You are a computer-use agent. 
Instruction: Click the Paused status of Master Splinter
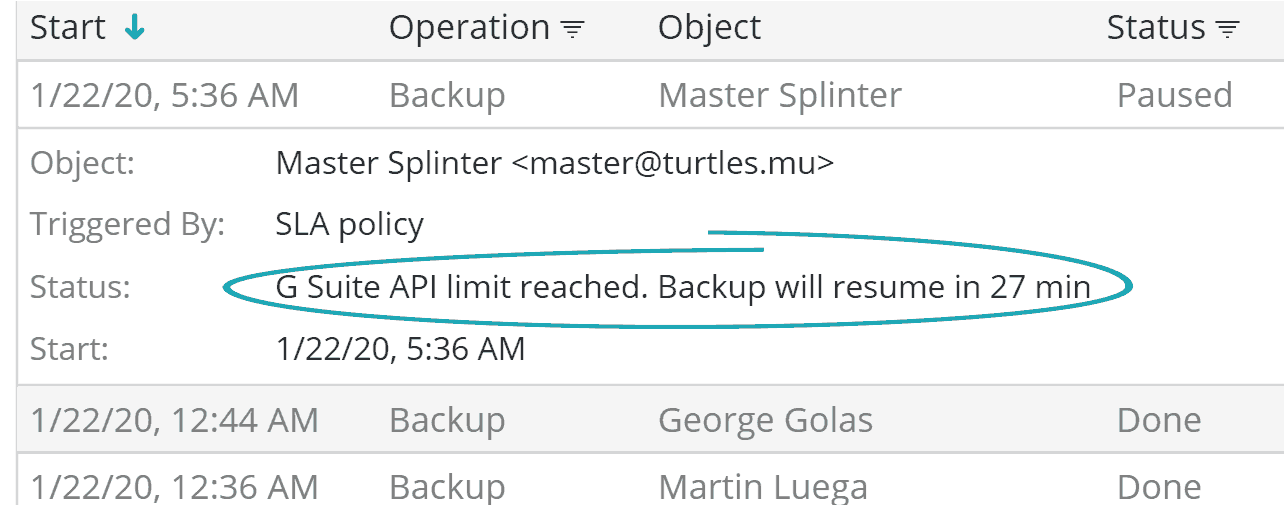point(1174,95)
